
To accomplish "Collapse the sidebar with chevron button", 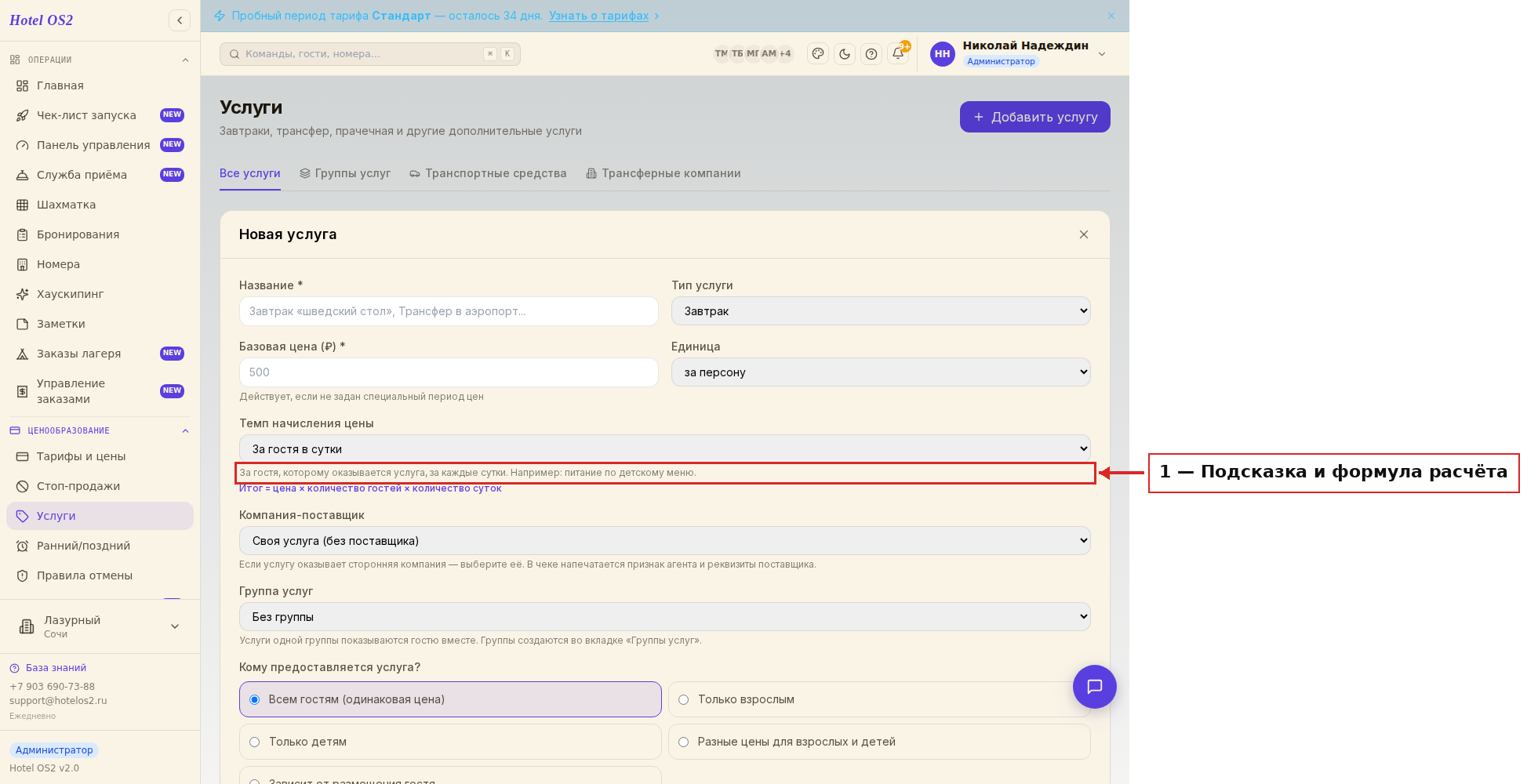I will [180, 20].
